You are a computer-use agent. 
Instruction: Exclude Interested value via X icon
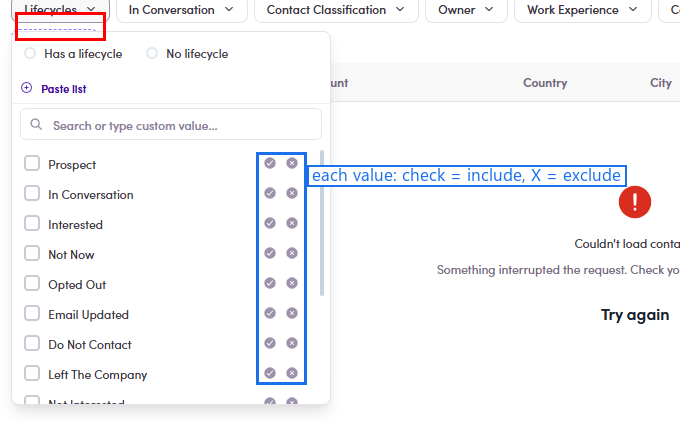[292, 223]
